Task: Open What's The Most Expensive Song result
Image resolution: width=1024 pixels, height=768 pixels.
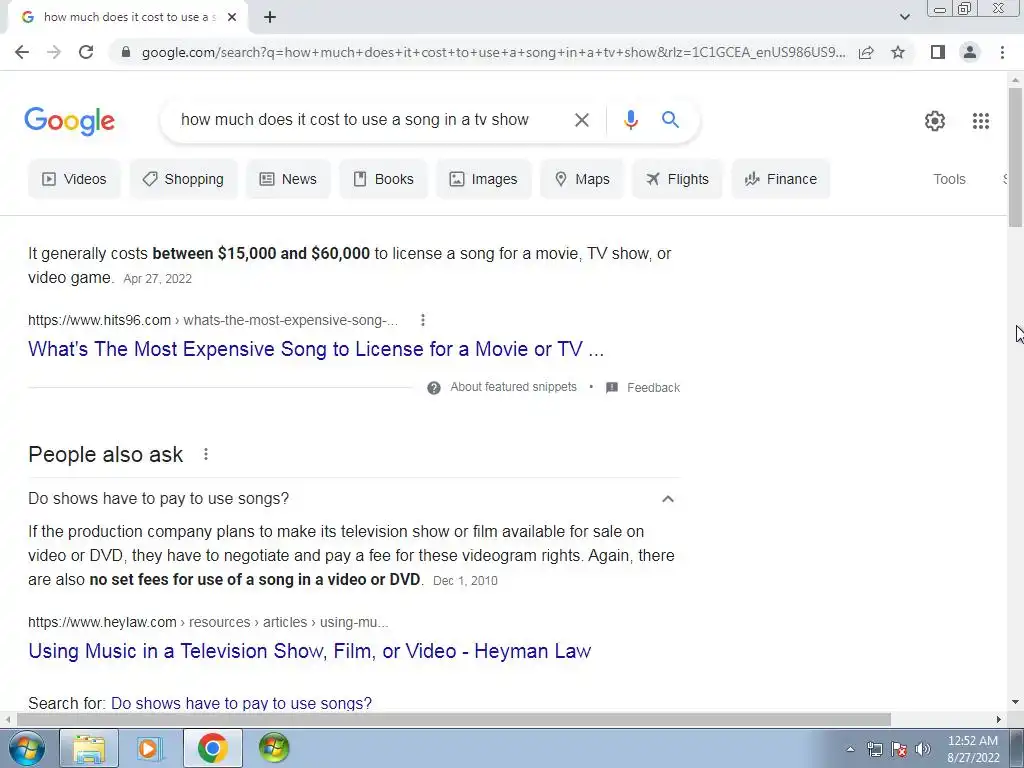Action: (x=316, y=349)
